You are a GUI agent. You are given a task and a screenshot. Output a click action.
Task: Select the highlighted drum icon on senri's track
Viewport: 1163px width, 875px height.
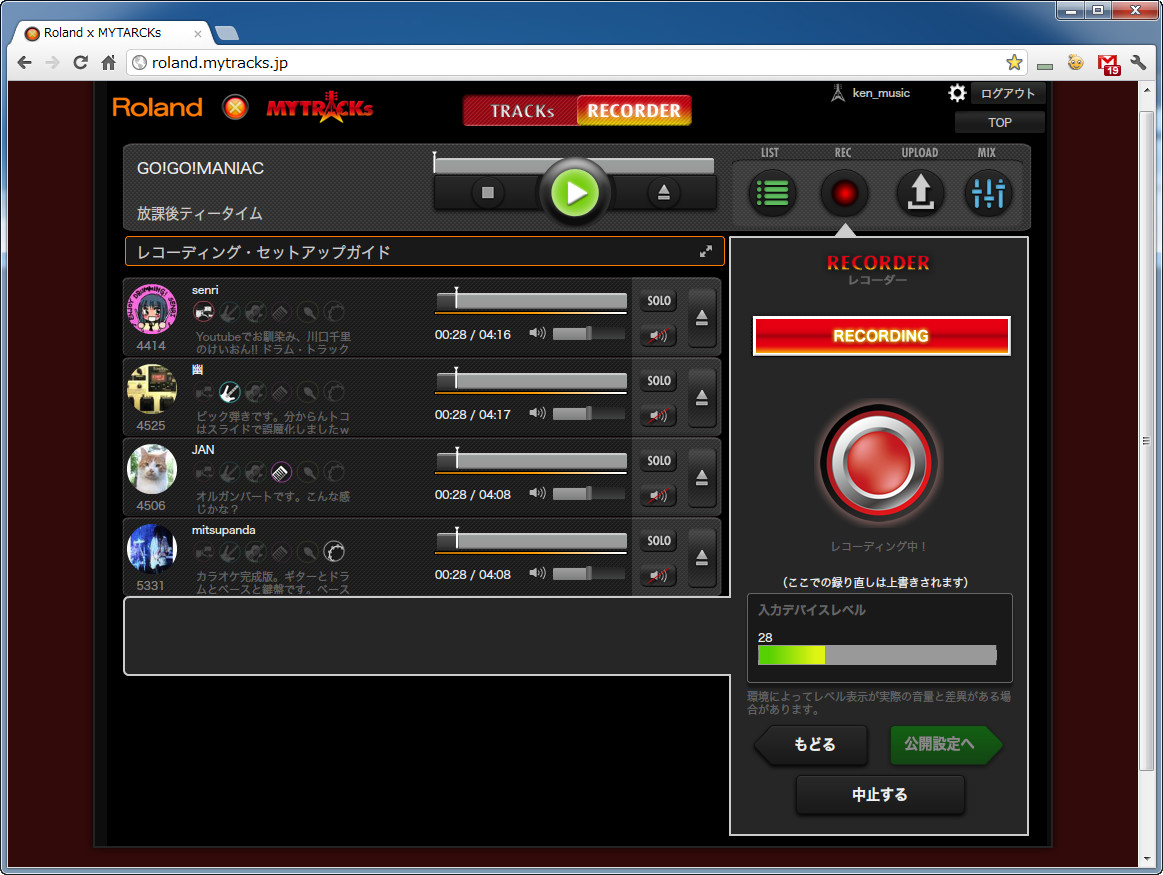pos(204,312)
